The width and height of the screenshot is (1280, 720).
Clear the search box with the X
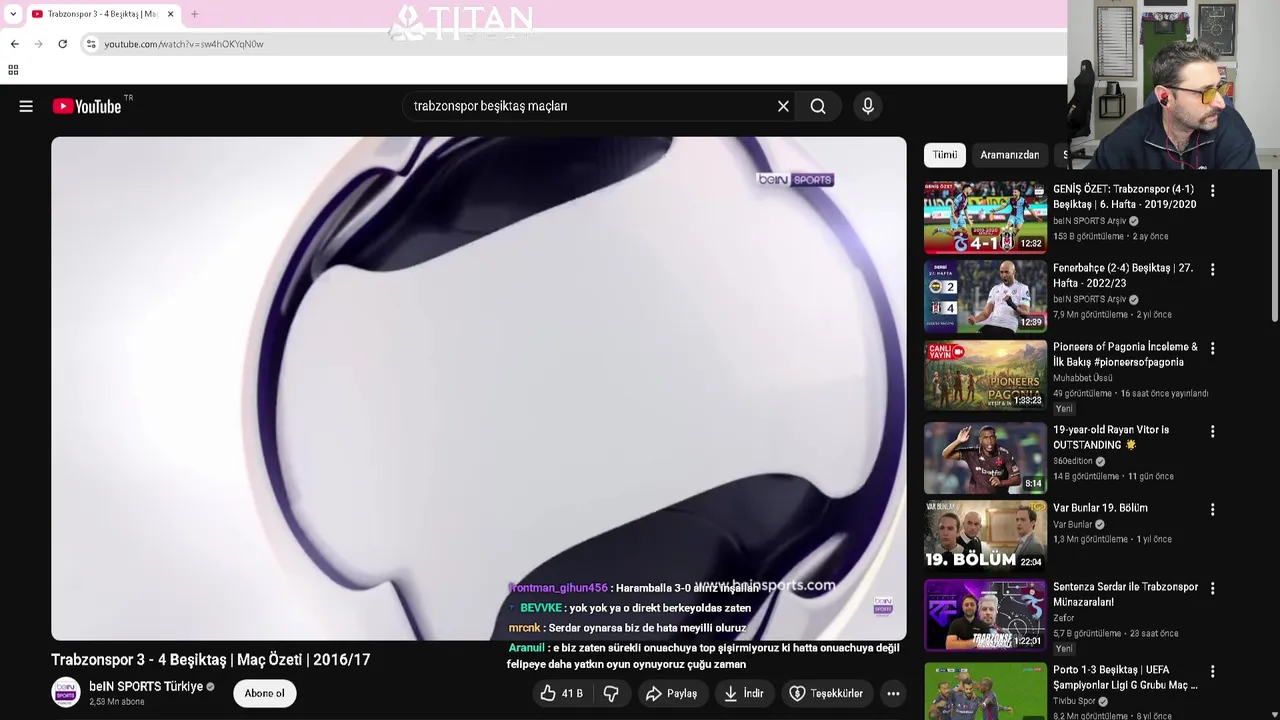783,106
